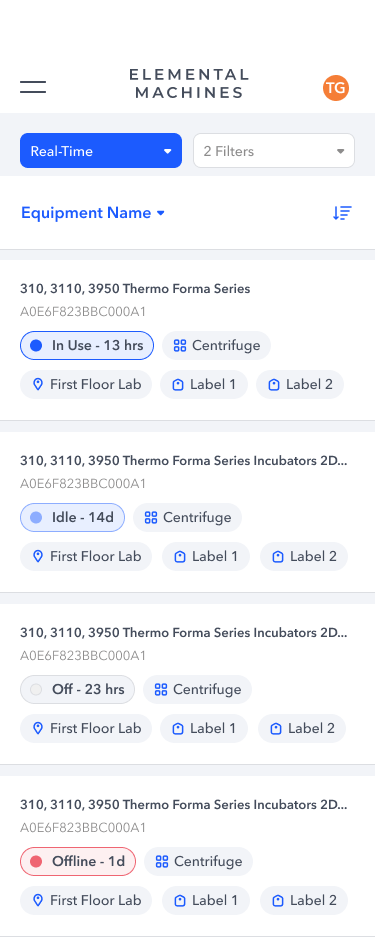Select the In Use - 13 hrs status chip
Viewport: 375px width, 937px height.
(87, 345)
